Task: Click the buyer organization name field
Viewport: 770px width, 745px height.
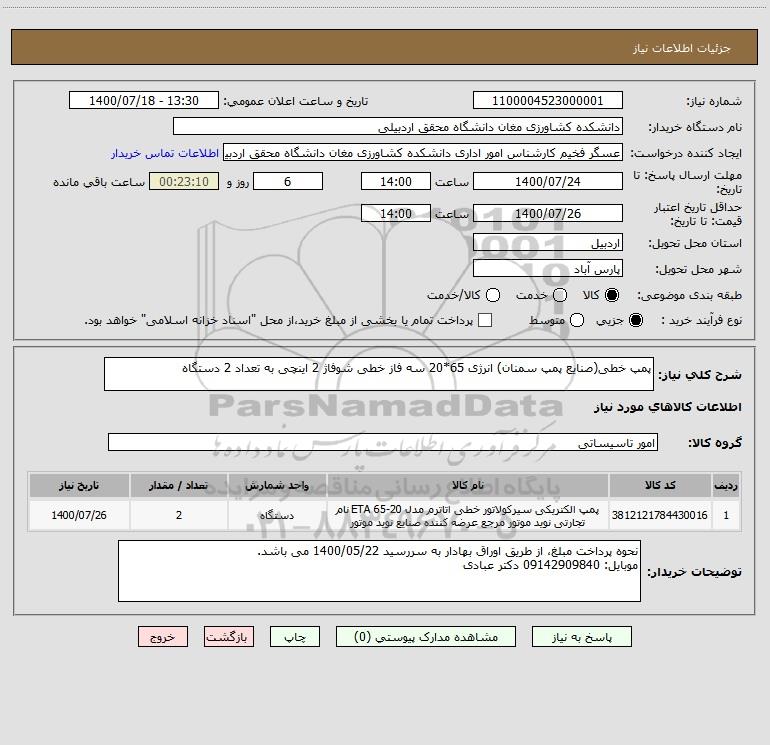Action: click(x=398, y=126)
